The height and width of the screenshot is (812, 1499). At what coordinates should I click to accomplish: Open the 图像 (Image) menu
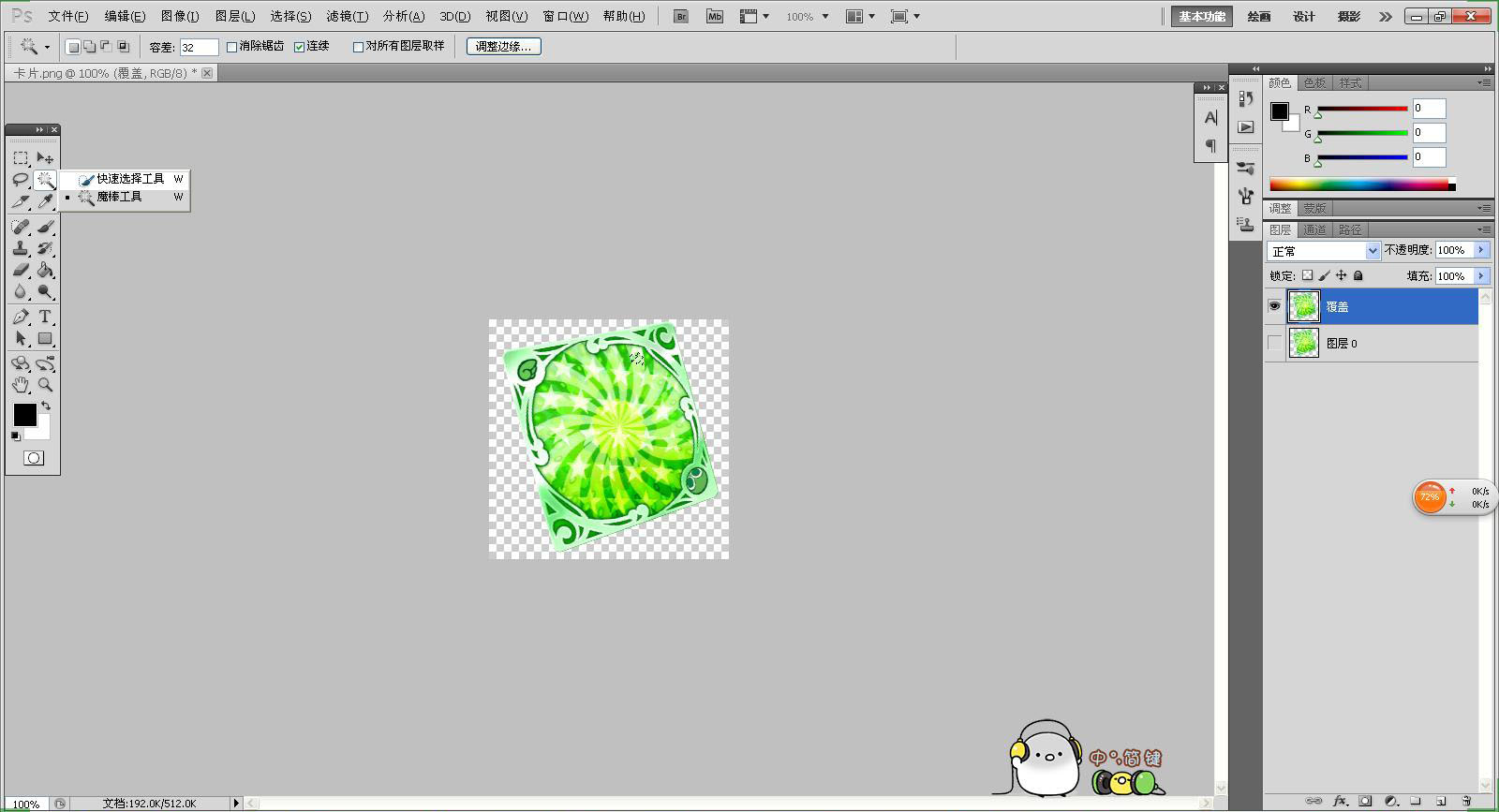[180, 17]
